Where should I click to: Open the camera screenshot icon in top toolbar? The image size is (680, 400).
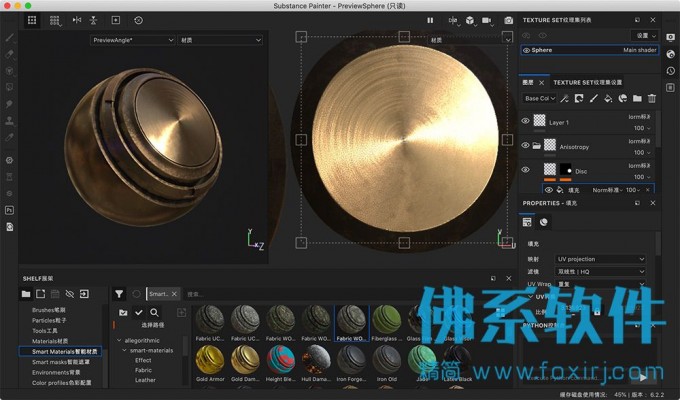click(x=508, y=20)
